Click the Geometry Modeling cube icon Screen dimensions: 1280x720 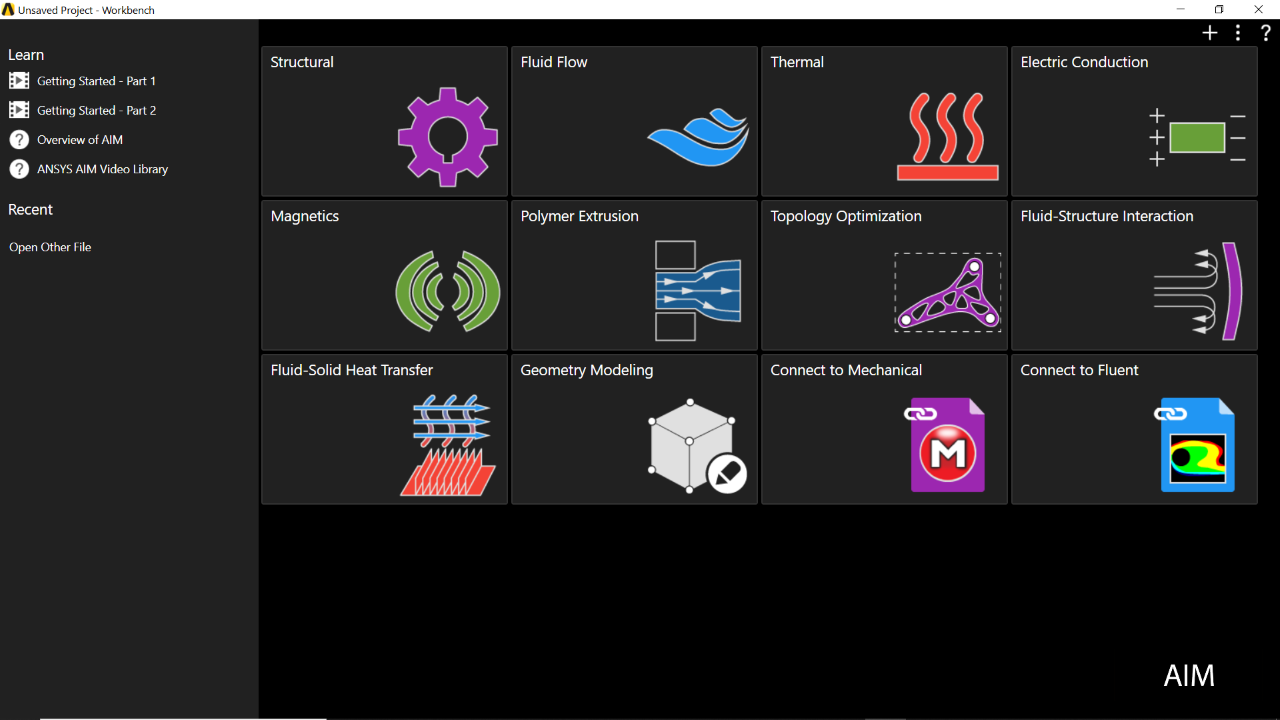(698, 446)
